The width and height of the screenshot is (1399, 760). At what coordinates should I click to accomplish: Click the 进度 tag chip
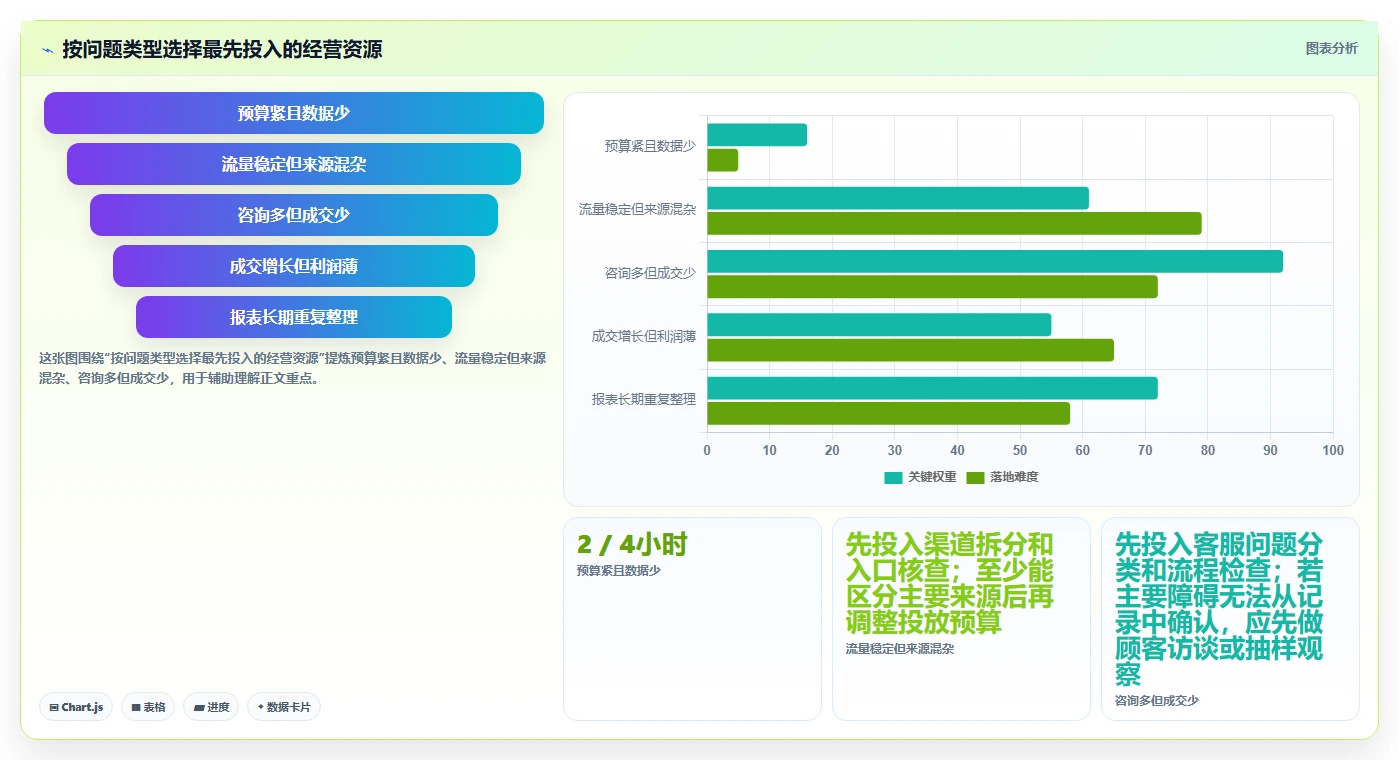point(211,707)
